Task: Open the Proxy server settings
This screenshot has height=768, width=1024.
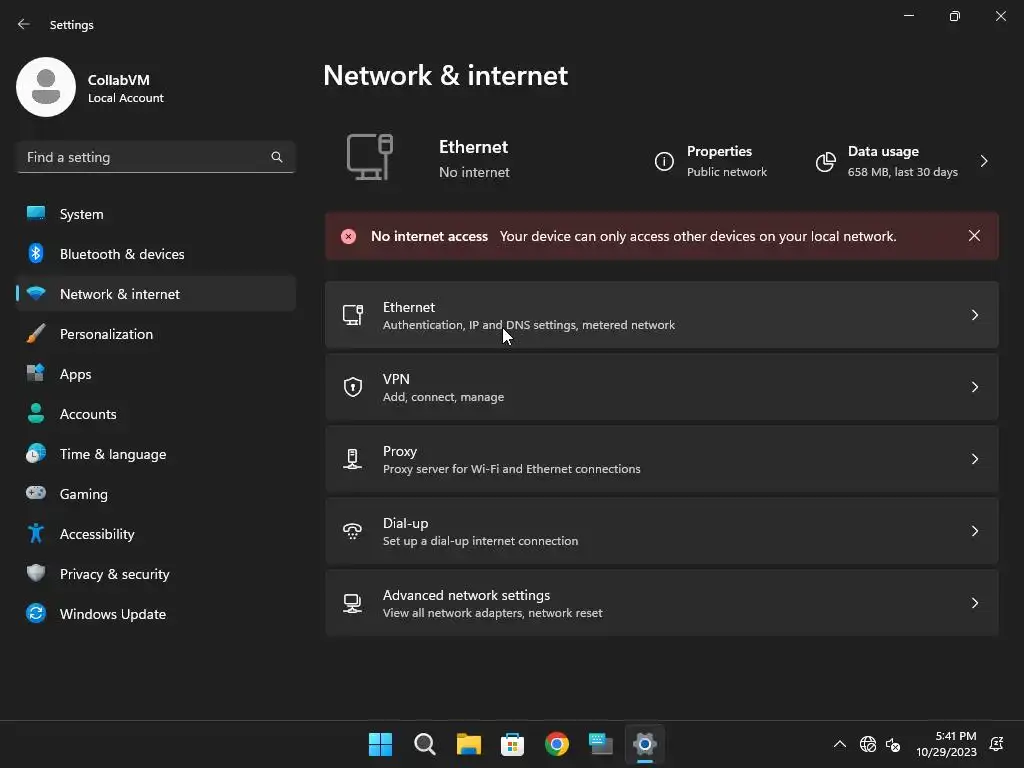Action: click(660, 459)
